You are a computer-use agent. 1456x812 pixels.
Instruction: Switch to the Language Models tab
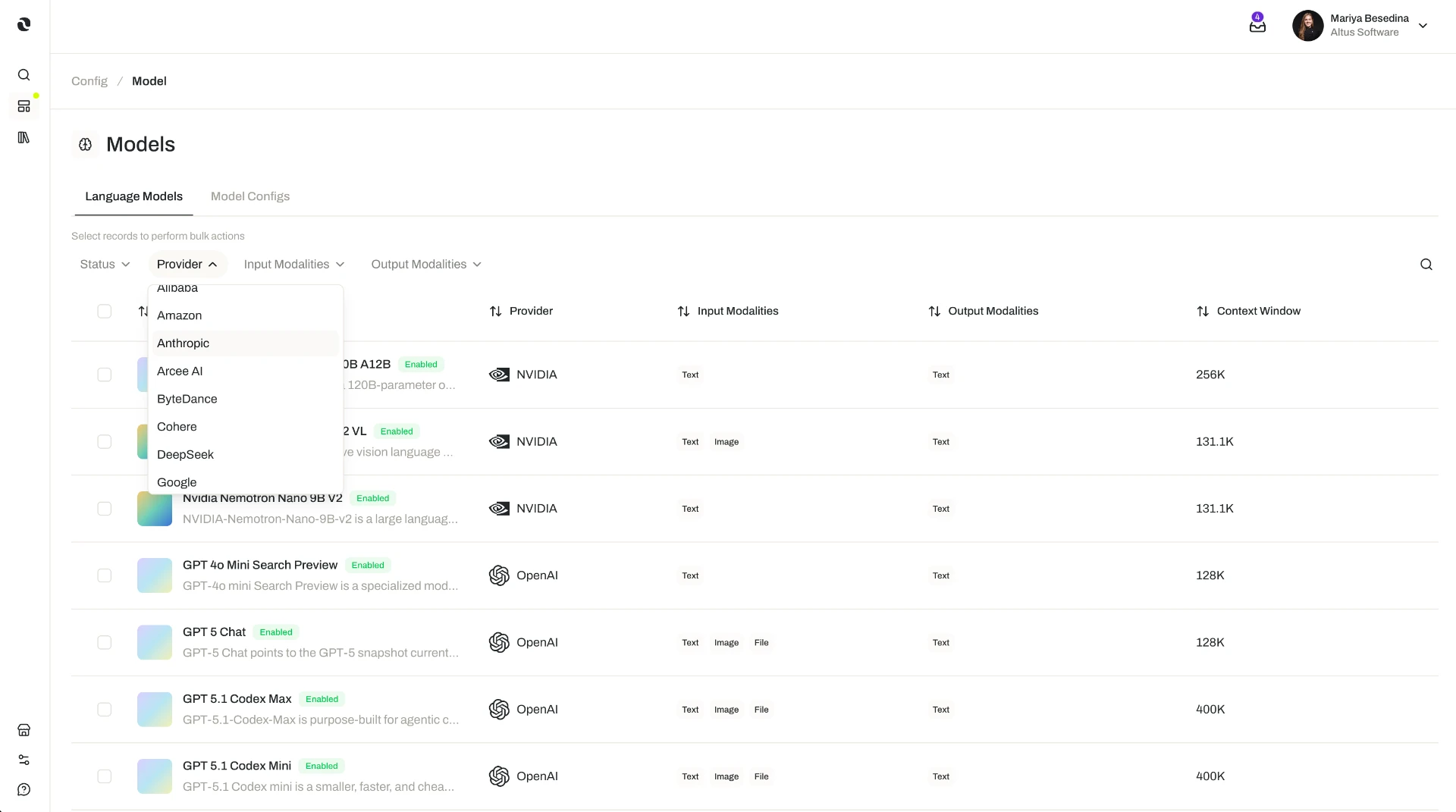pyautogui.click(x=134, y=196)
